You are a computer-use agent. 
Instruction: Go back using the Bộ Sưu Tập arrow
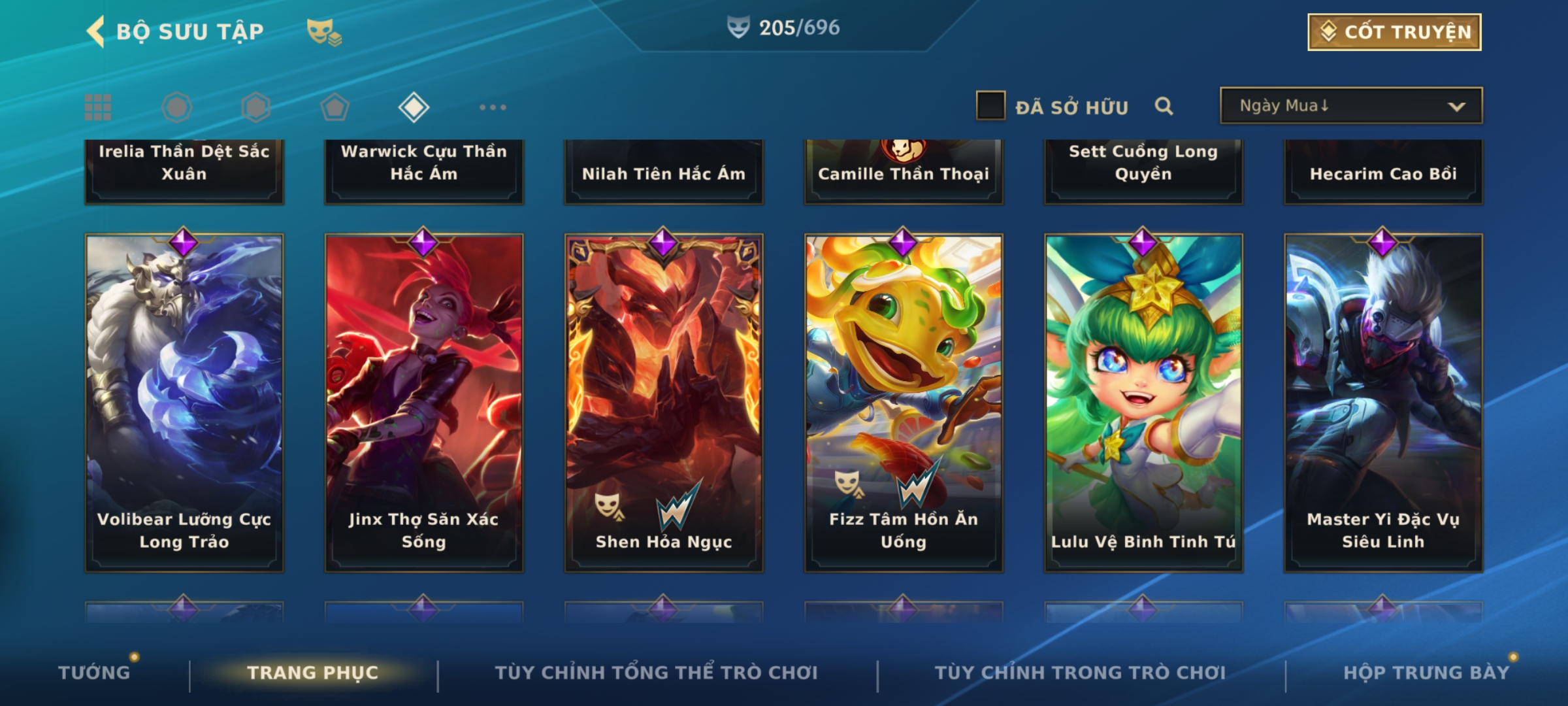tap(95, 31)
